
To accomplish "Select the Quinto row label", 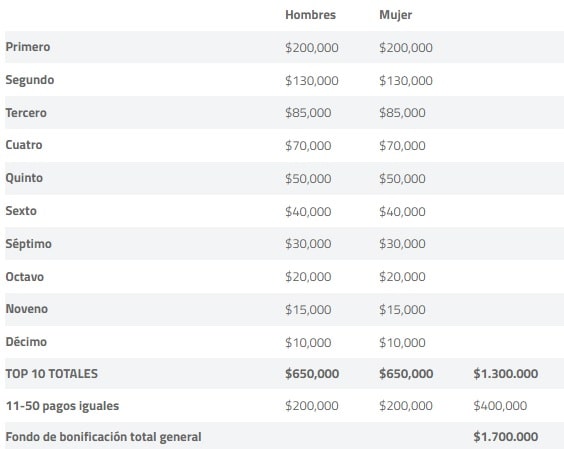I will [24, 178].
